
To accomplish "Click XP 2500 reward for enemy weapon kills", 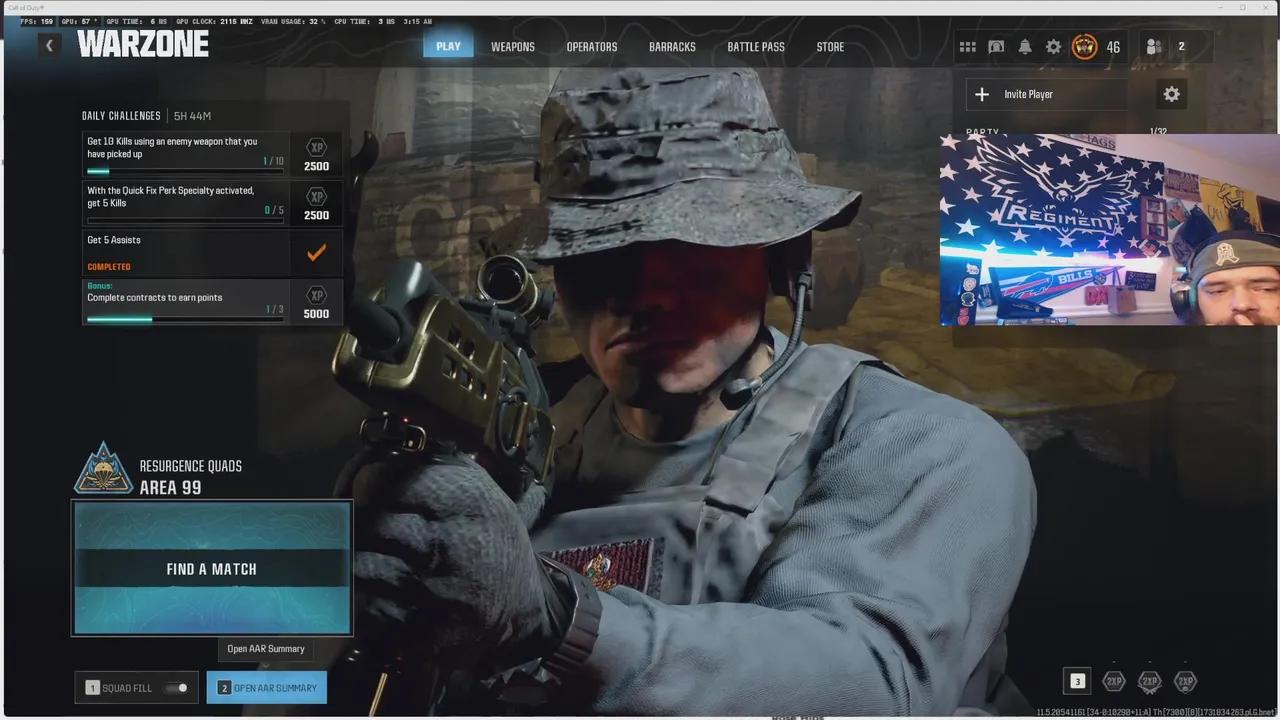I will [x=316, y=156].
